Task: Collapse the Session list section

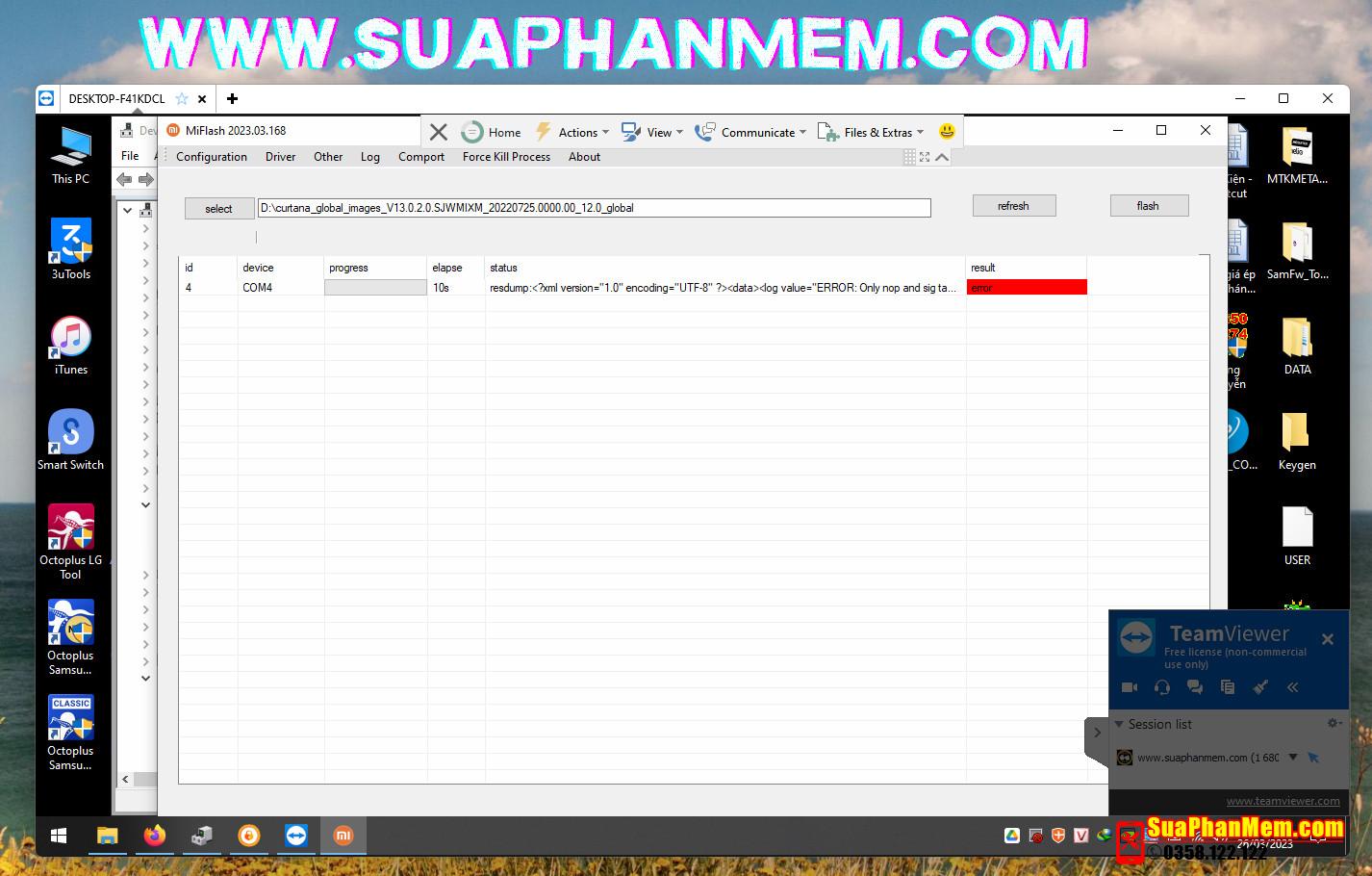Action: 1119,724
